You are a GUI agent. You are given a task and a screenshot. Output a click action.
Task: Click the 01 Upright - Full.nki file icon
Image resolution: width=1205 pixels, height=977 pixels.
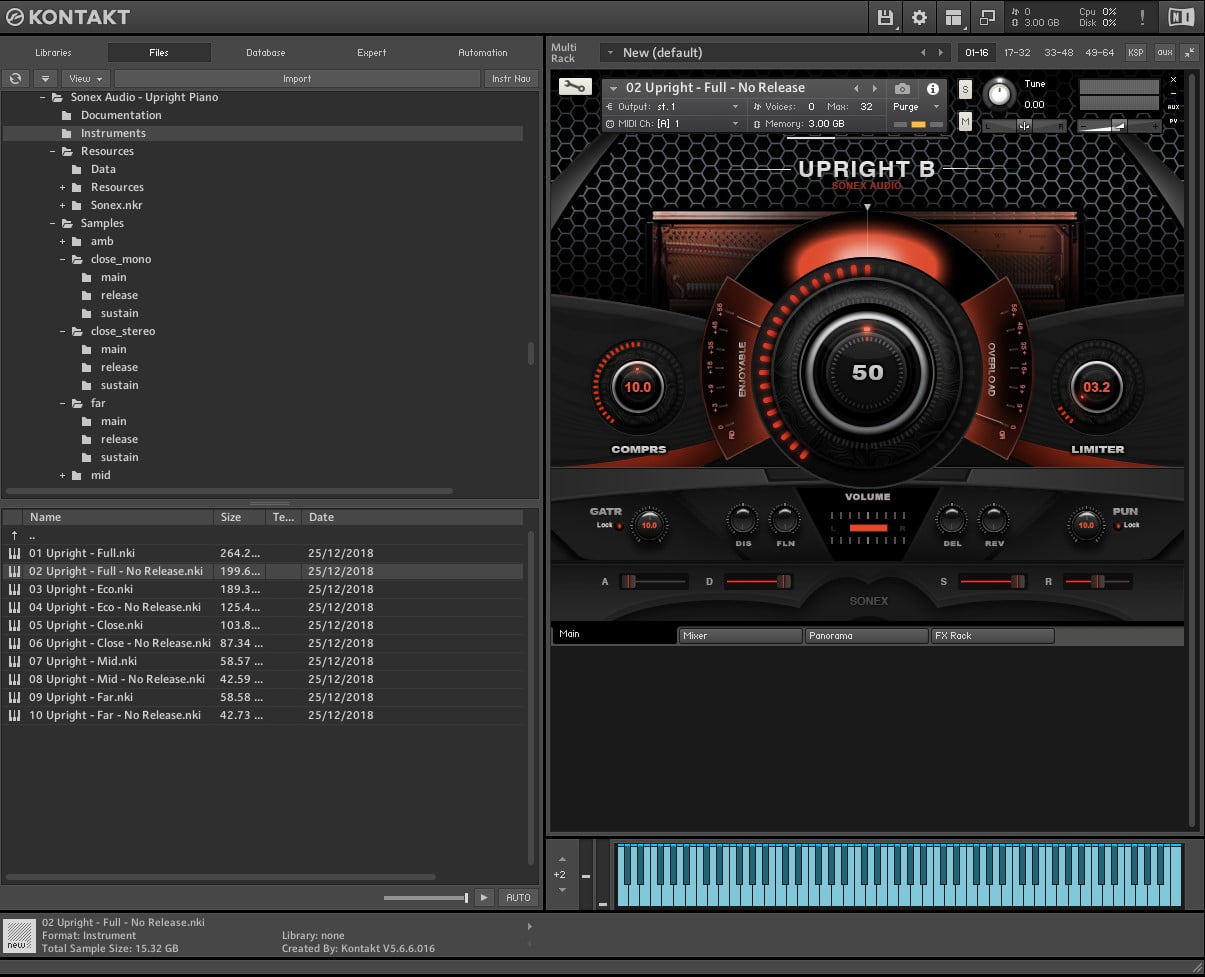point(14,553)
